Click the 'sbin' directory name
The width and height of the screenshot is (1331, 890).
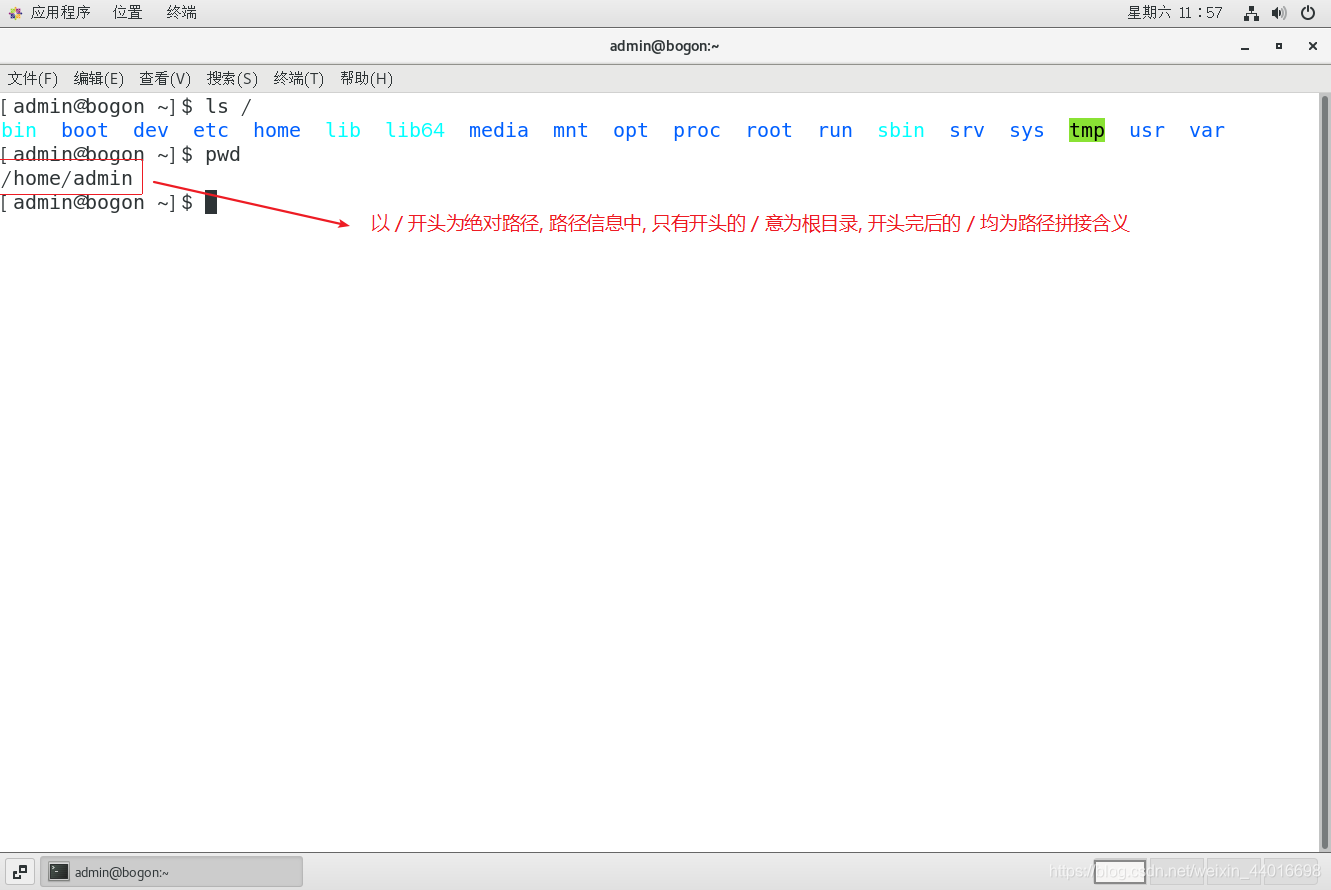pos(901,130)
